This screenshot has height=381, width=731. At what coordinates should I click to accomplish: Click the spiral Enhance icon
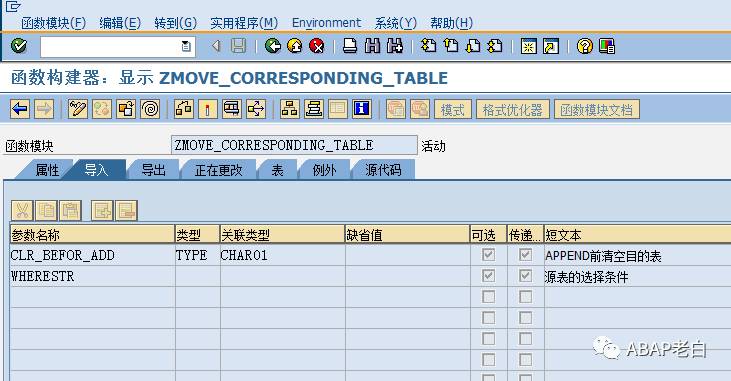pyautogui.click(x=150, y=109)
